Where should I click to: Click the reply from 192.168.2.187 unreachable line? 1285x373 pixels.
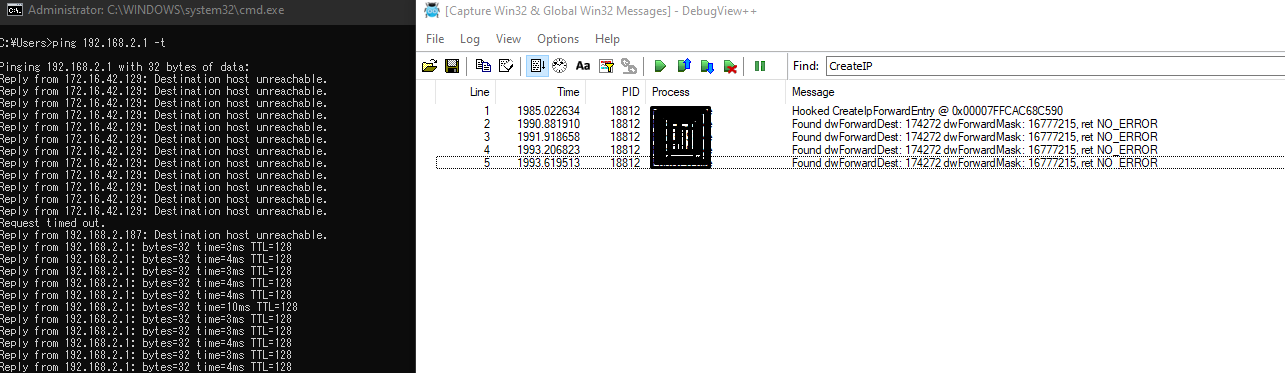click(163, 235)
